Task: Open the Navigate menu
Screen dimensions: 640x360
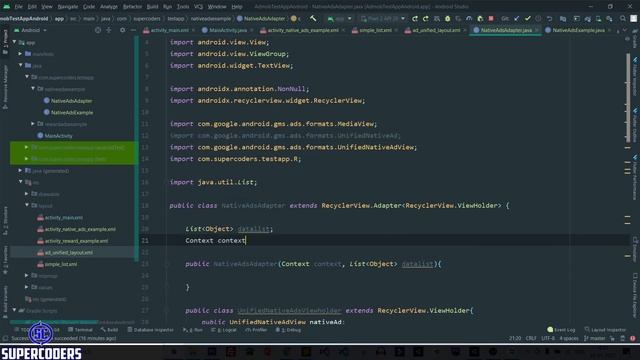Action: pos(68,7)
